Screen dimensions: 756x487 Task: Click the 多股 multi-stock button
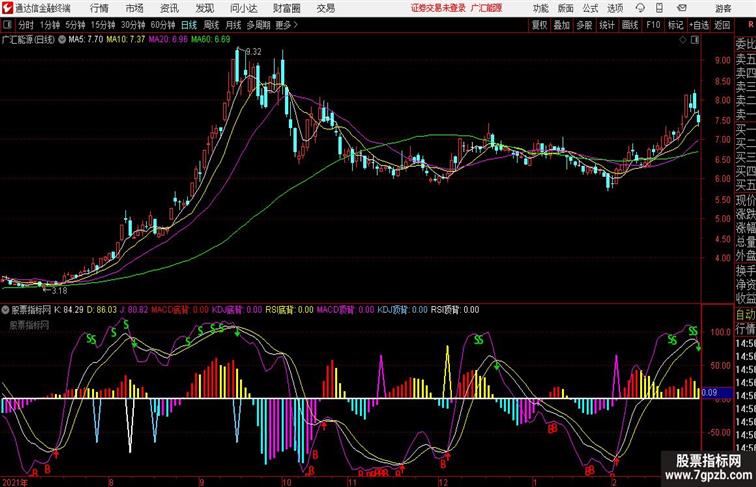(x=584, y=25)
